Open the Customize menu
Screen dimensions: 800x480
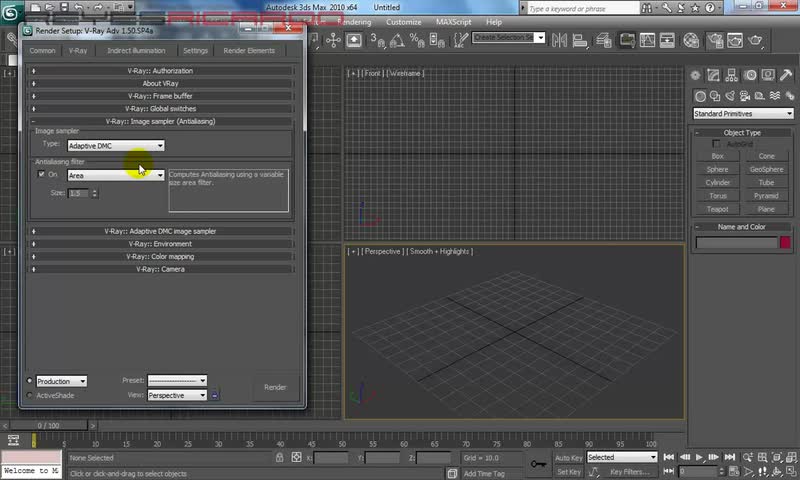(x=404, y=22)
